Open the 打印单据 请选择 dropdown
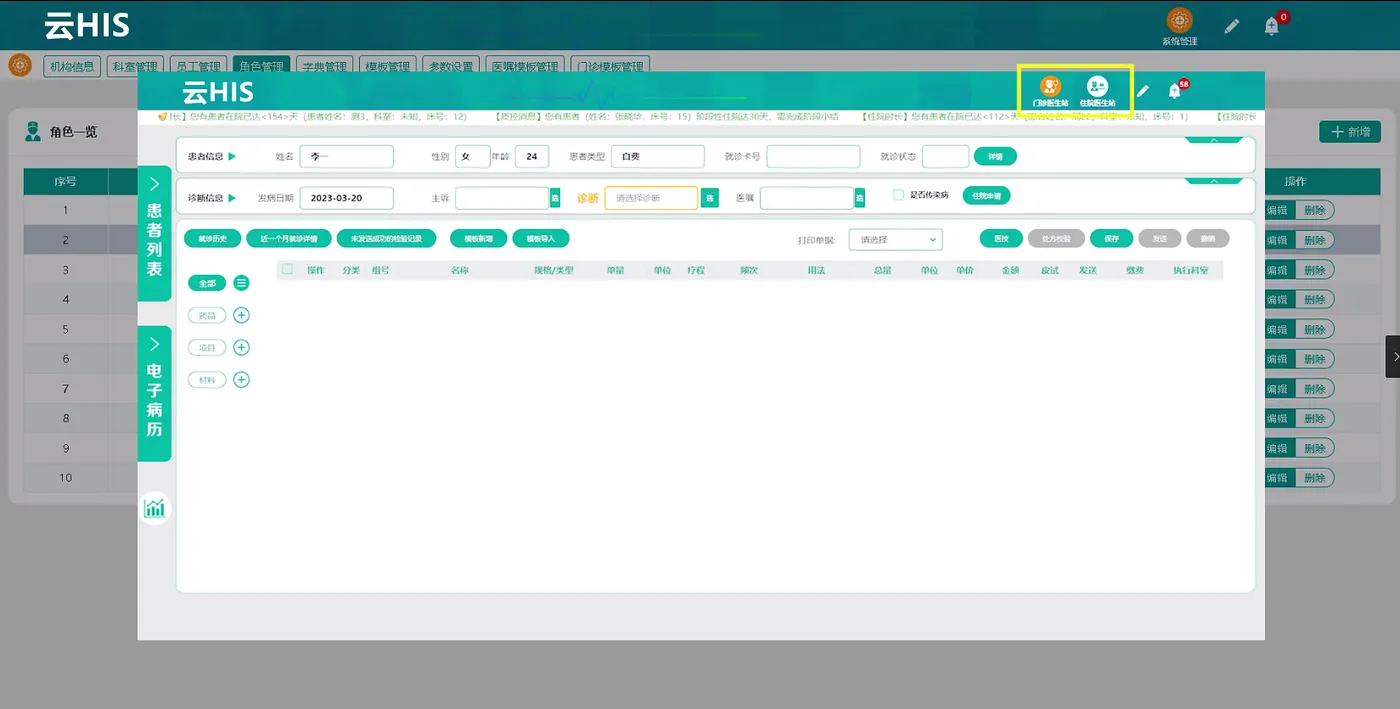 click(895, 239)
